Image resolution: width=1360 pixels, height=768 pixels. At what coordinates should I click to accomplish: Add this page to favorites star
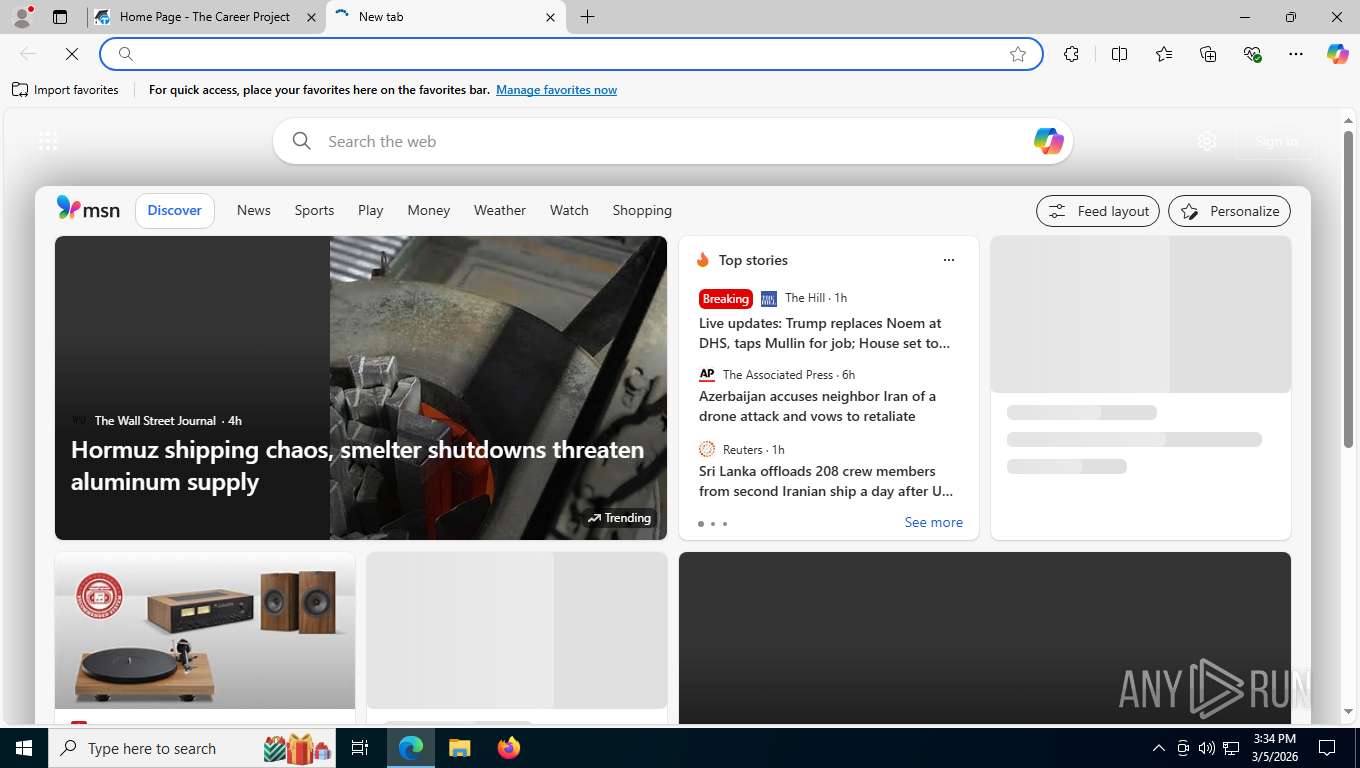pyautogui.click(x=1018, y=54)
